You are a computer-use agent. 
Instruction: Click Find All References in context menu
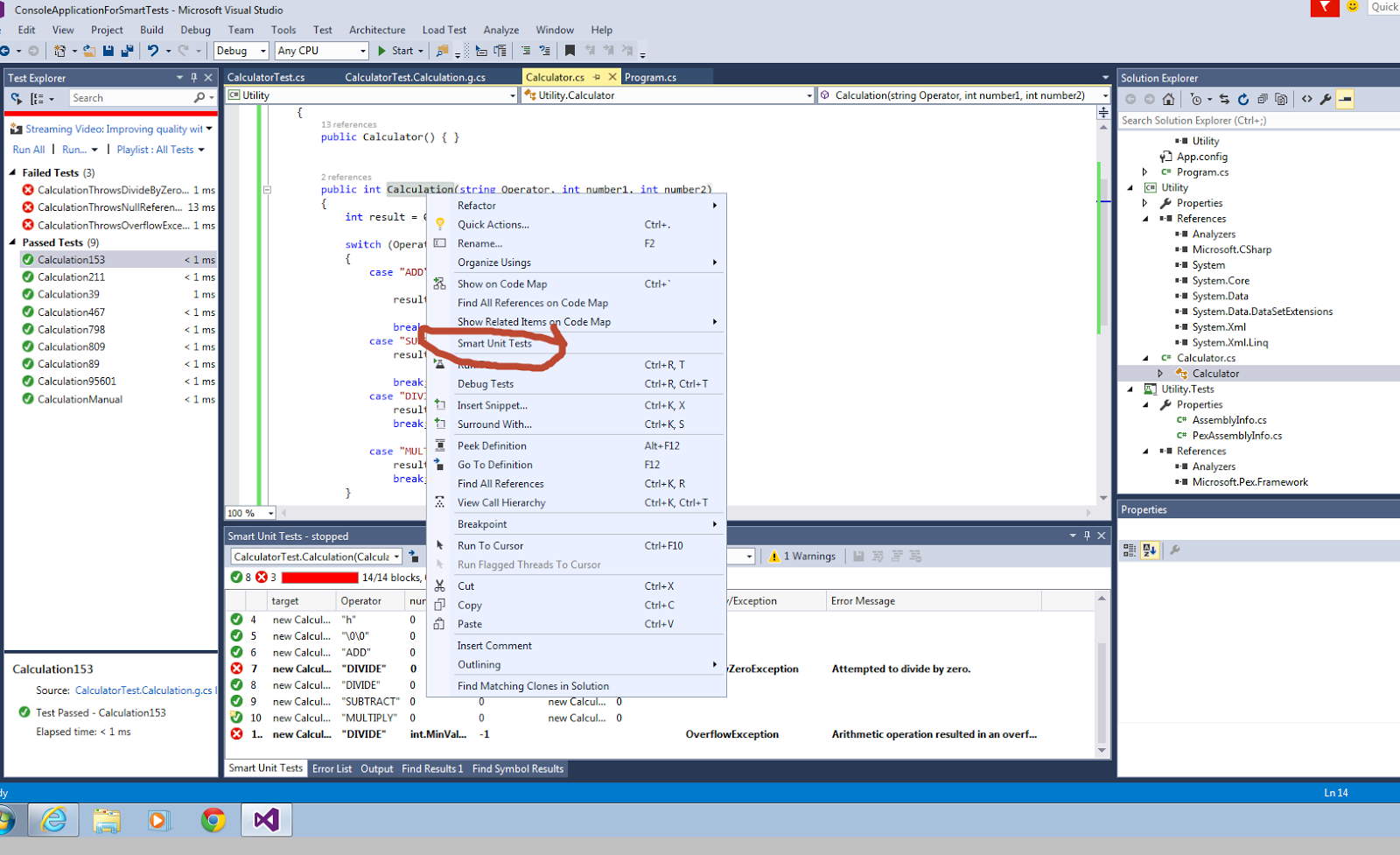(500, 484)
